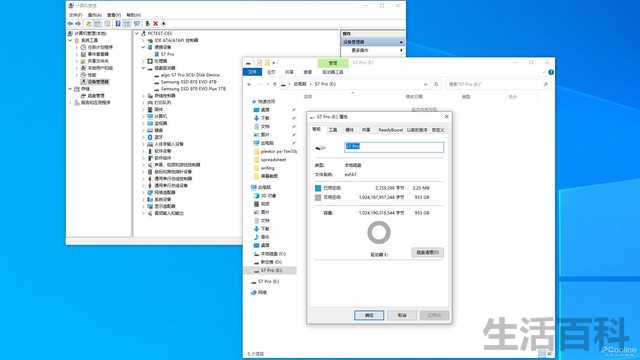The height and width of the screenshot is (360, 640).
Task: Expand the 网络适配器 device category
Action: coord(144,192)
